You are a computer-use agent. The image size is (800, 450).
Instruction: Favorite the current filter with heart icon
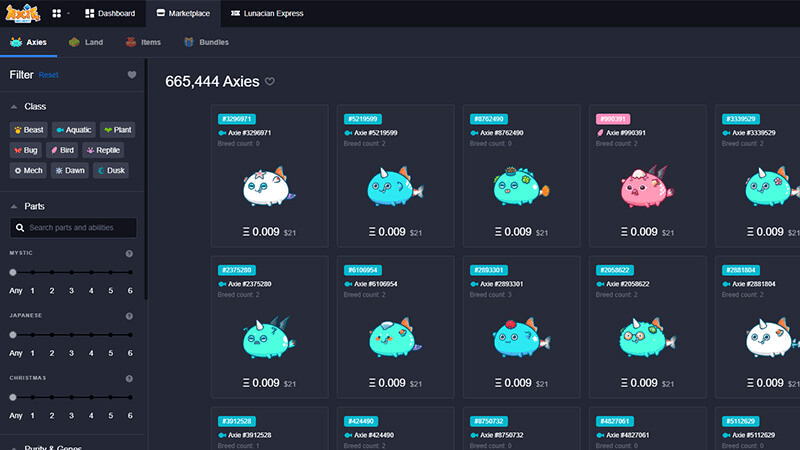[132, 75]
